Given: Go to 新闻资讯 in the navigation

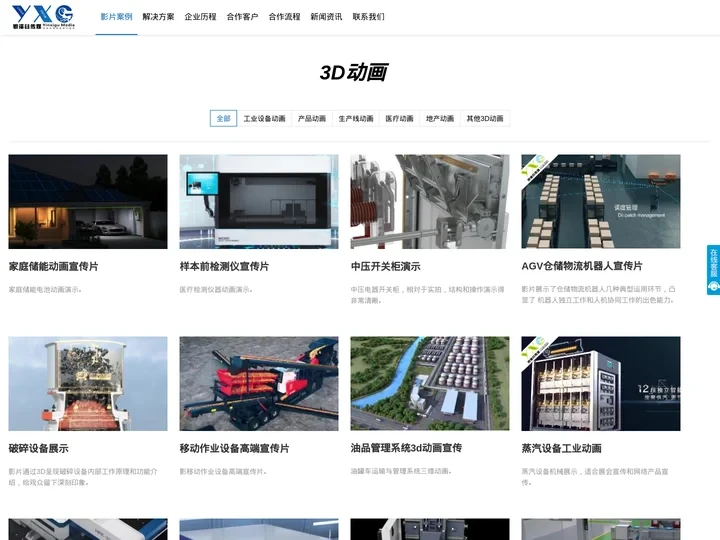Looking at the screenshot, I should tap(326, 17).
